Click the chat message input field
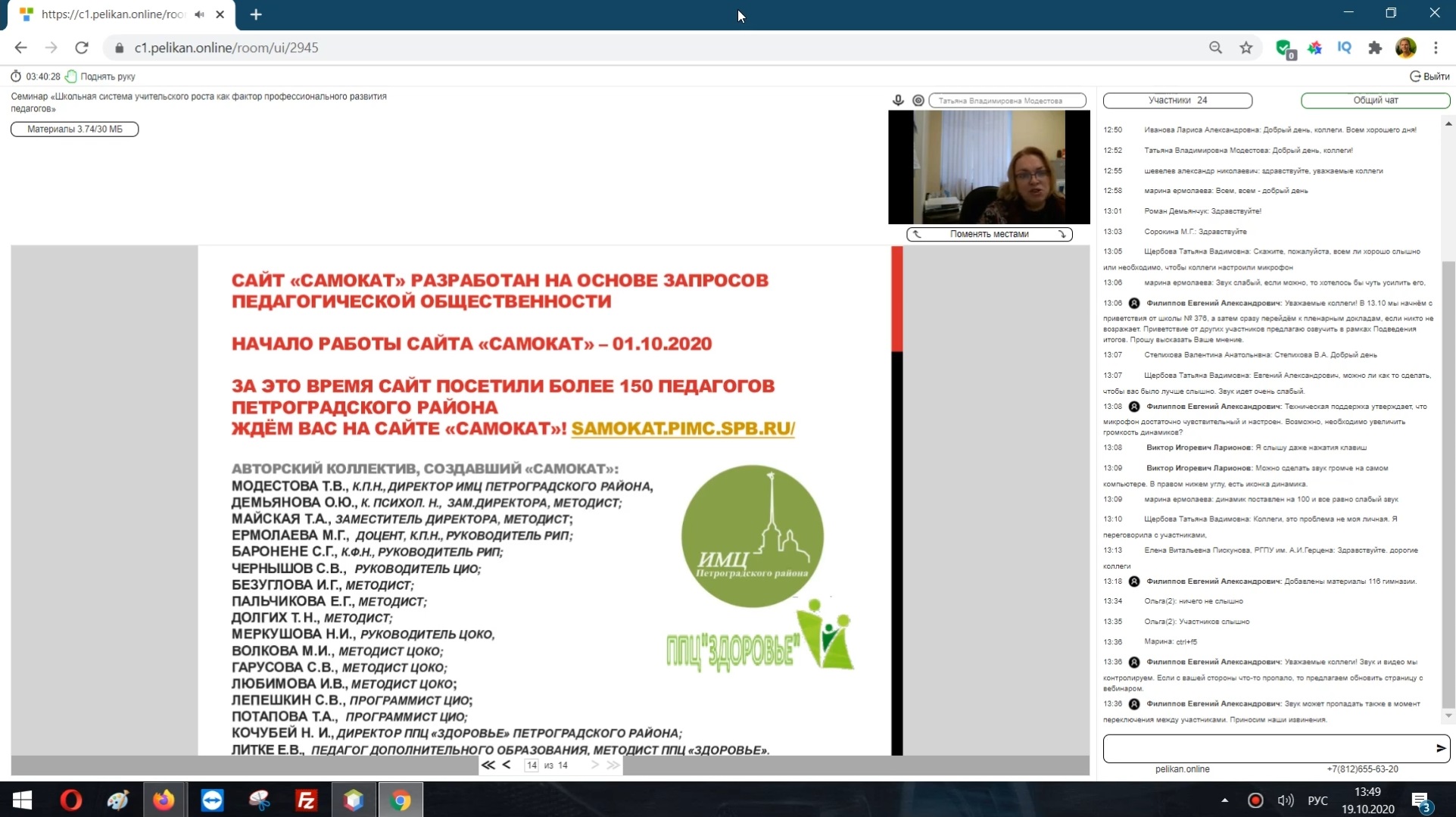This screenshot has width=1456, height=817. pyautogui.click(x=1268, y=748)
